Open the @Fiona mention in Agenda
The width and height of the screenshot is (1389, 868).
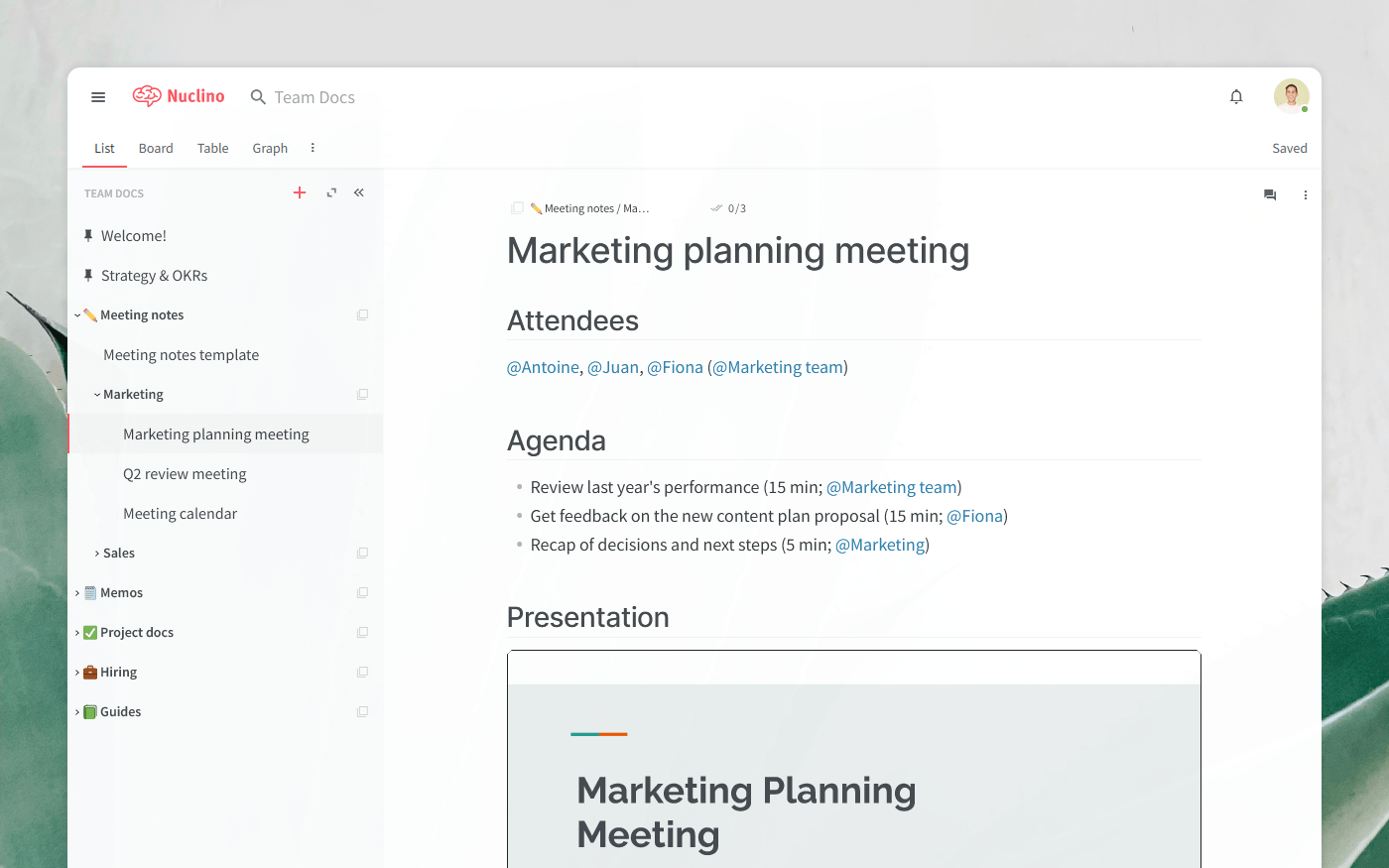(x=975, y=516)
